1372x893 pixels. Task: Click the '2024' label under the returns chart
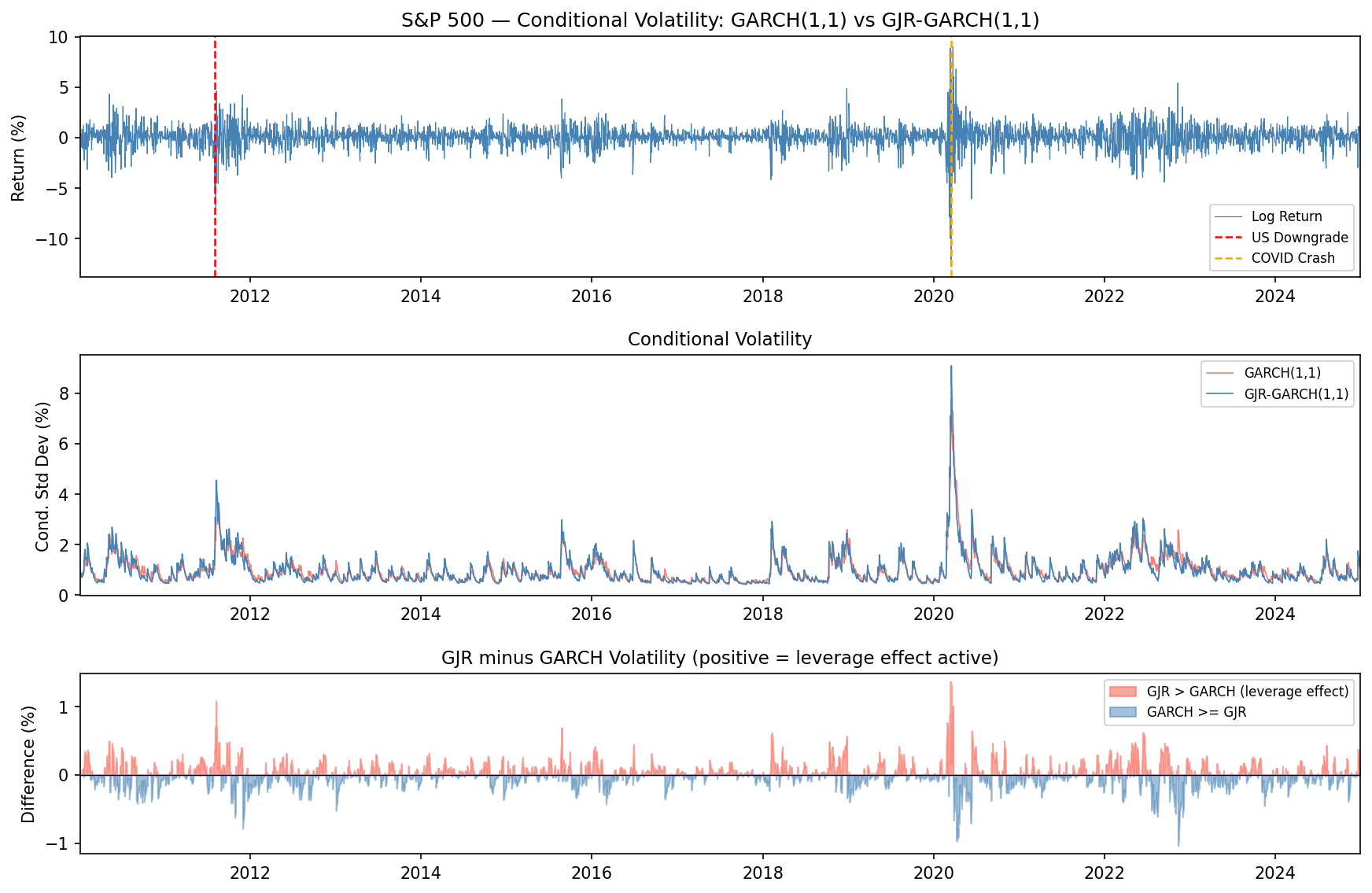[x=1275, y=296]
